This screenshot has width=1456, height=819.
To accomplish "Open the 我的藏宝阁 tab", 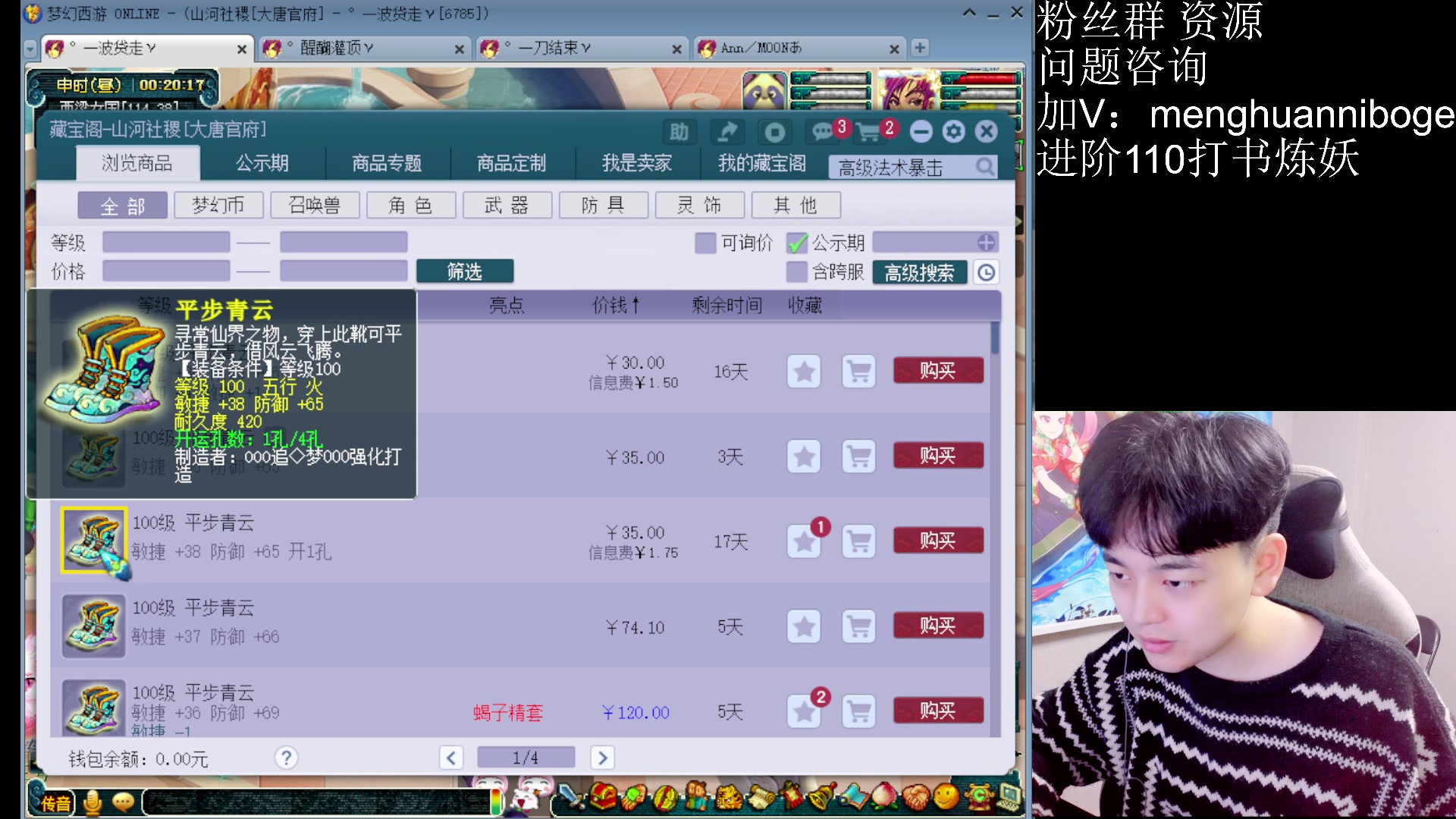I will point(762,163).
